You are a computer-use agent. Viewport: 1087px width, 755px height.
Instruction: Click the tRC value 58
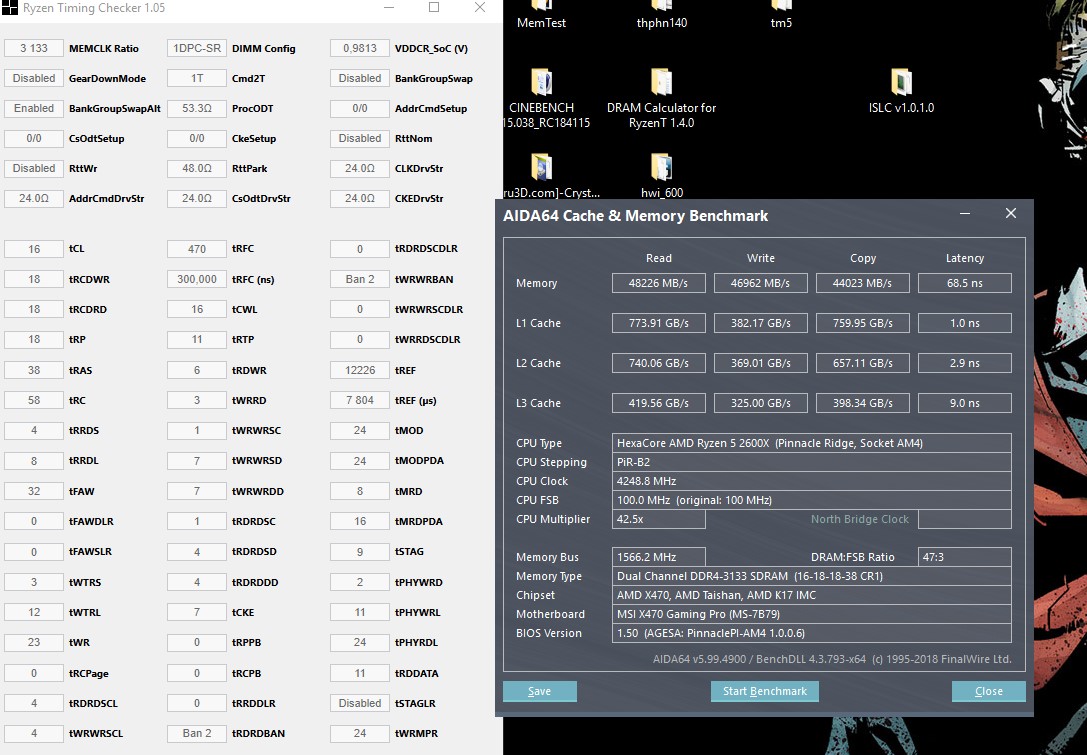(34, 400)
